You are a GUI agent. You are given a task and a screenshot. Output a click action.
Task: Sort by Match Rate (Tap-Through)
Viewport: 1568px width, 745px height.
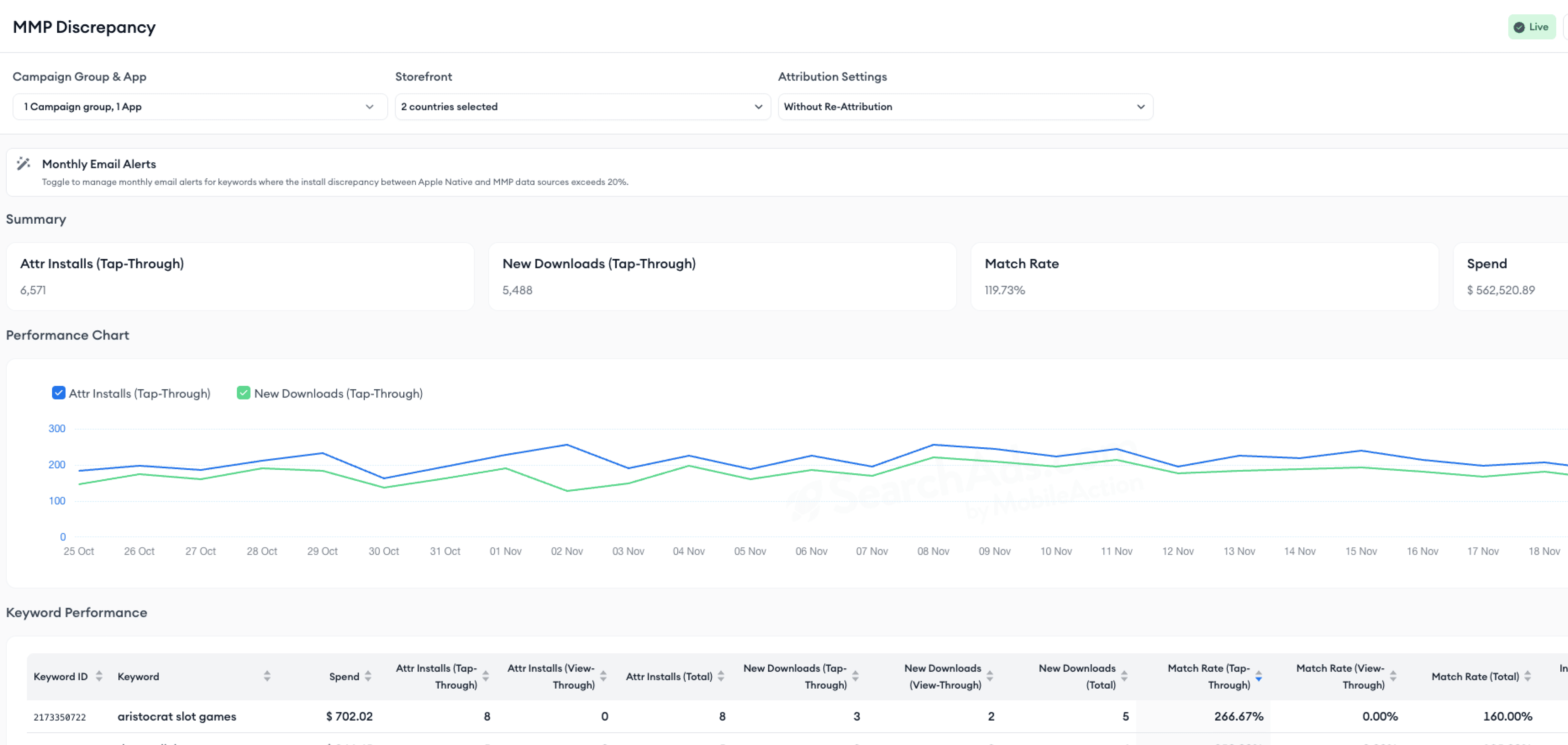coord(1258,676)
